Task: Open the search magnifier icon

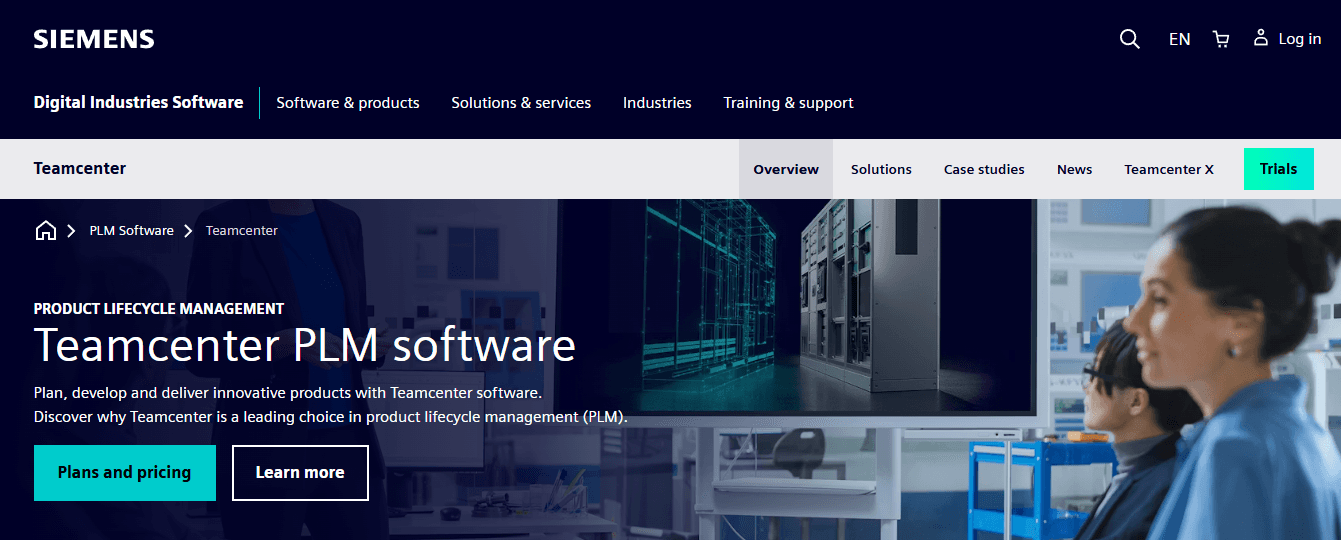Action: pos(1130,39)
